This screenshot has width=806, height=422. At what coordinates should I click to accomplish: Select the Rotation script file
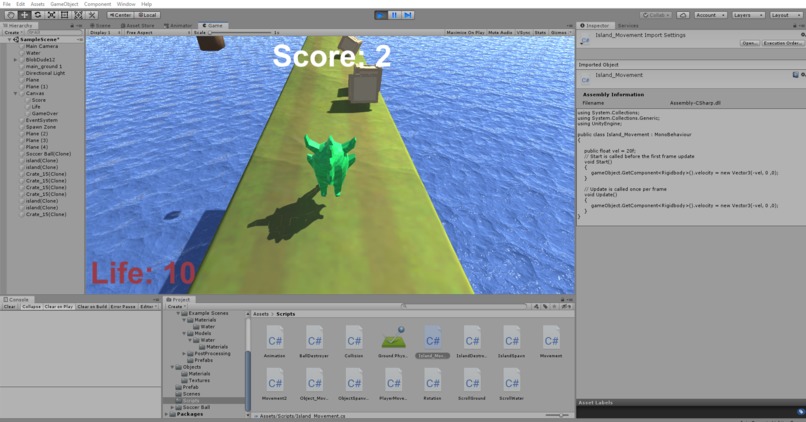(432, 384)
